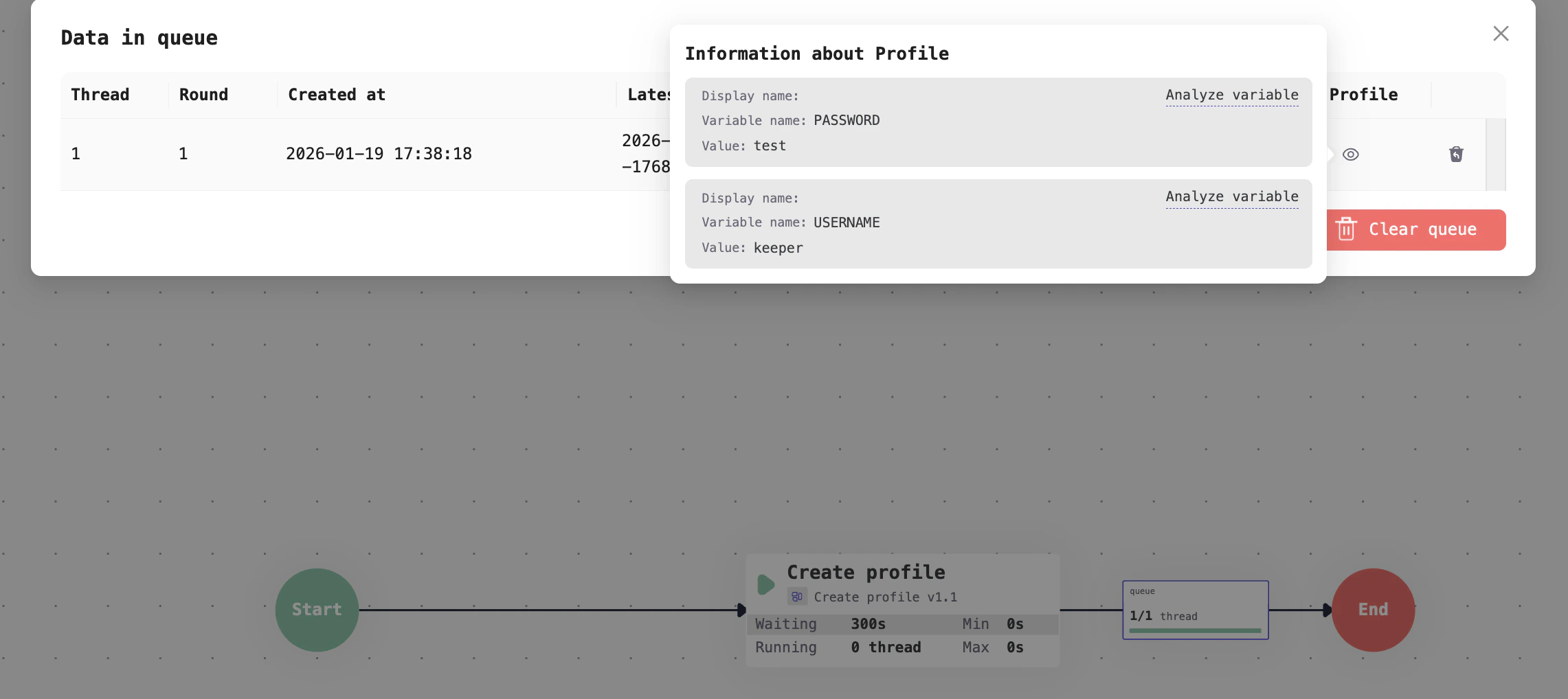Select the Start node on the canvas
Viewport: 1568px width, 699px height.
(317, 610)
